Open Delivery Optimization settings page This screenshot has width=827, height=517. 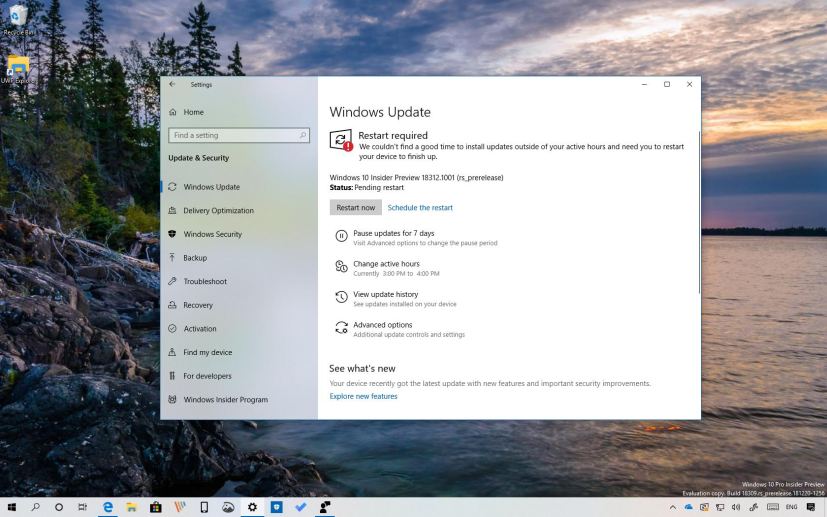218,210
